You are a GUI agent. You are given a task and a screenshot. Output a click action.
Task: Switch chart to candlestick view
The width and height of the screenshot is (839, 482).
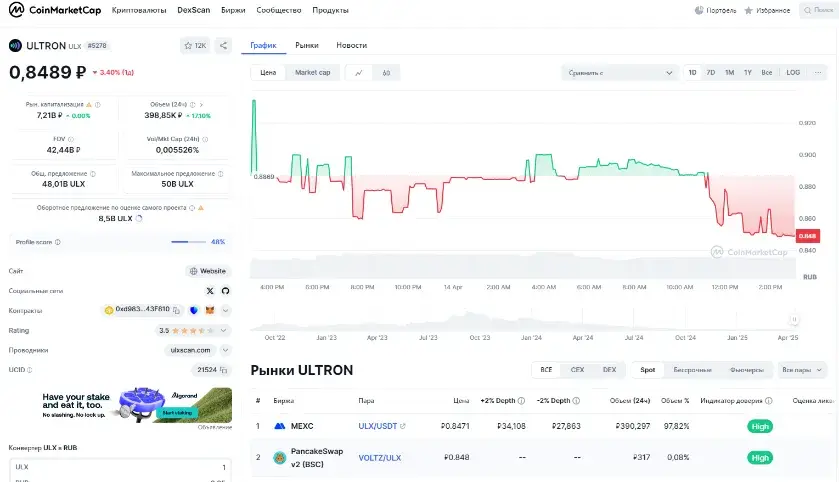pos(386,73)
